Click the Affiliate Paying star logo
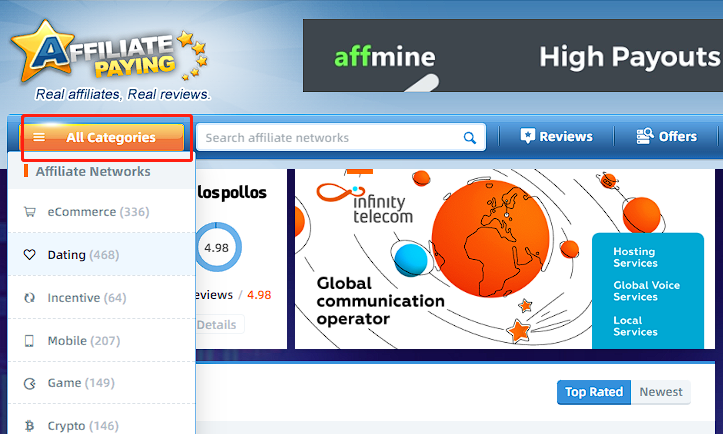The height and width of the screenshot is (434, 723). [x=109, y=51]
